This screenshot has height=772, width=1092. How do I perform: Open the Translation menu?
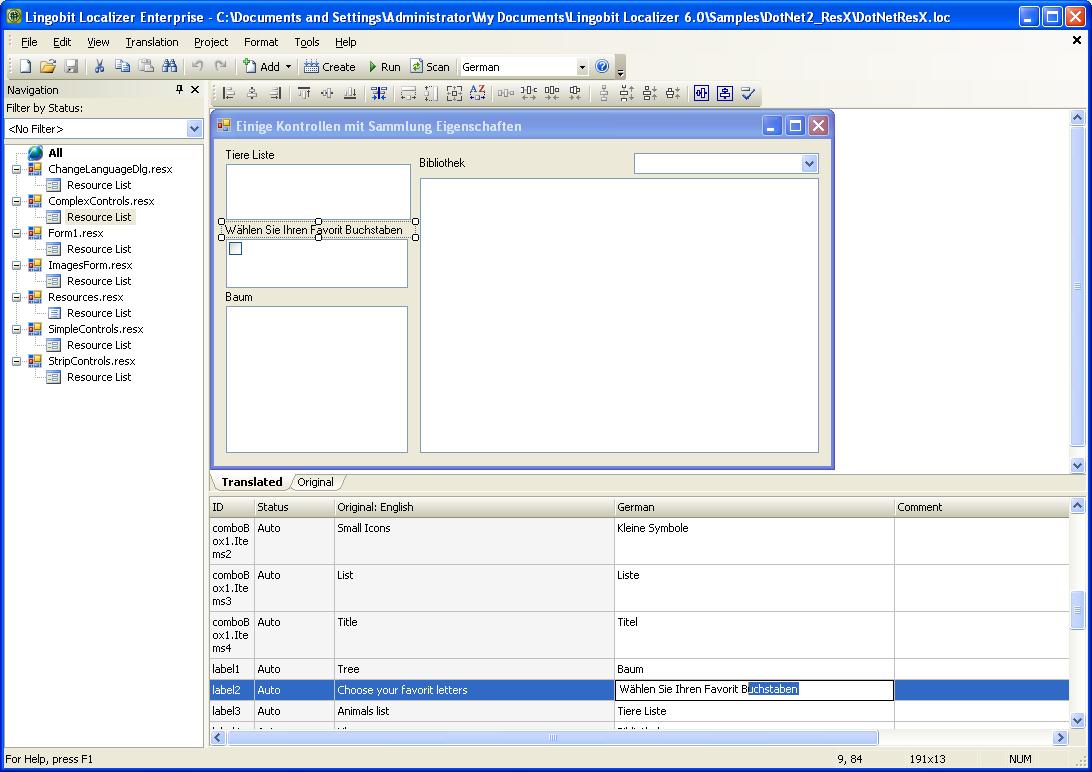(151, 42)
